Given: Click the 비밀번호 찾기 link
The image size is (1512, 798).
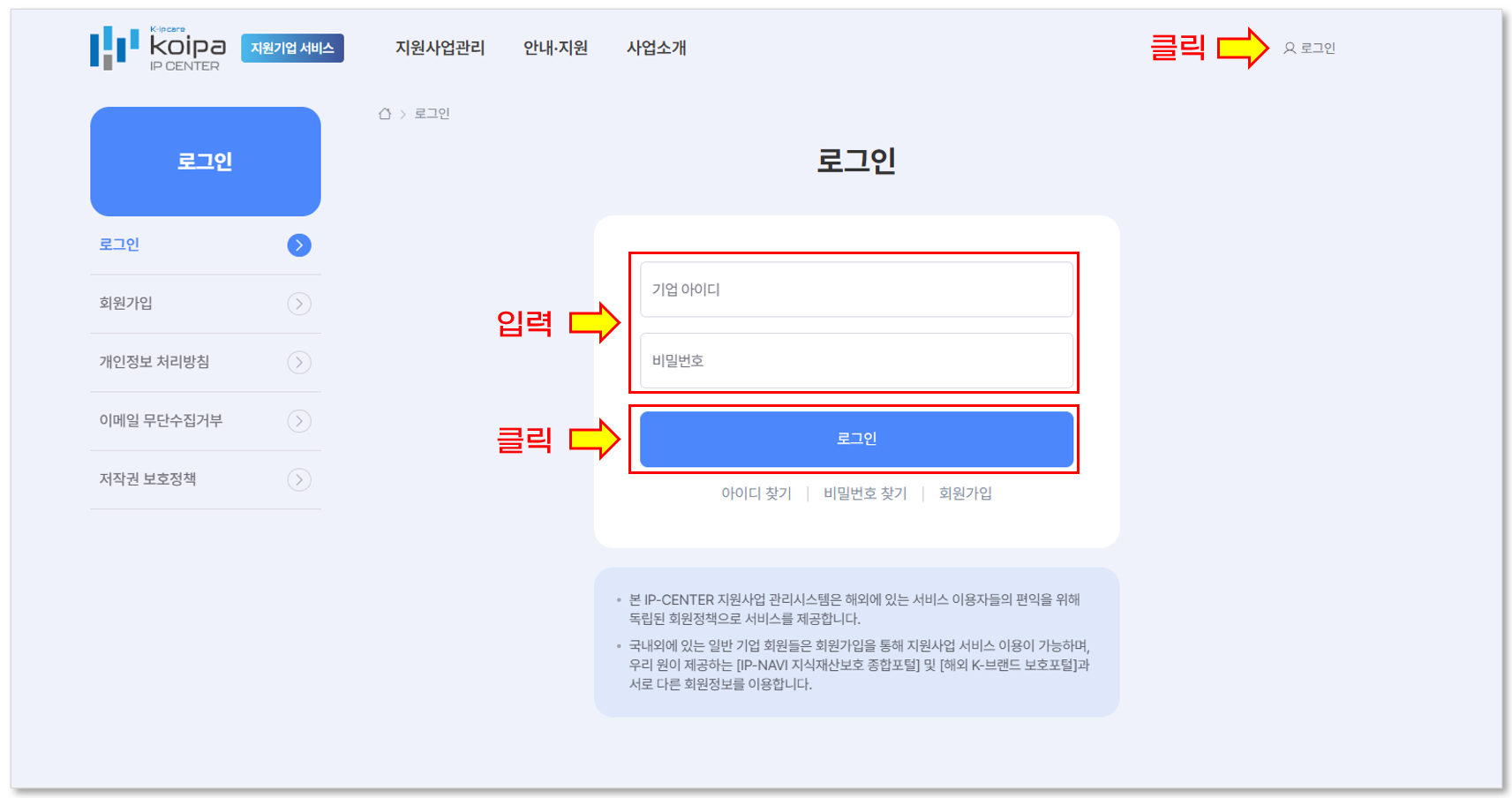Looking at the screenshot, I should [x=865, y=493].
